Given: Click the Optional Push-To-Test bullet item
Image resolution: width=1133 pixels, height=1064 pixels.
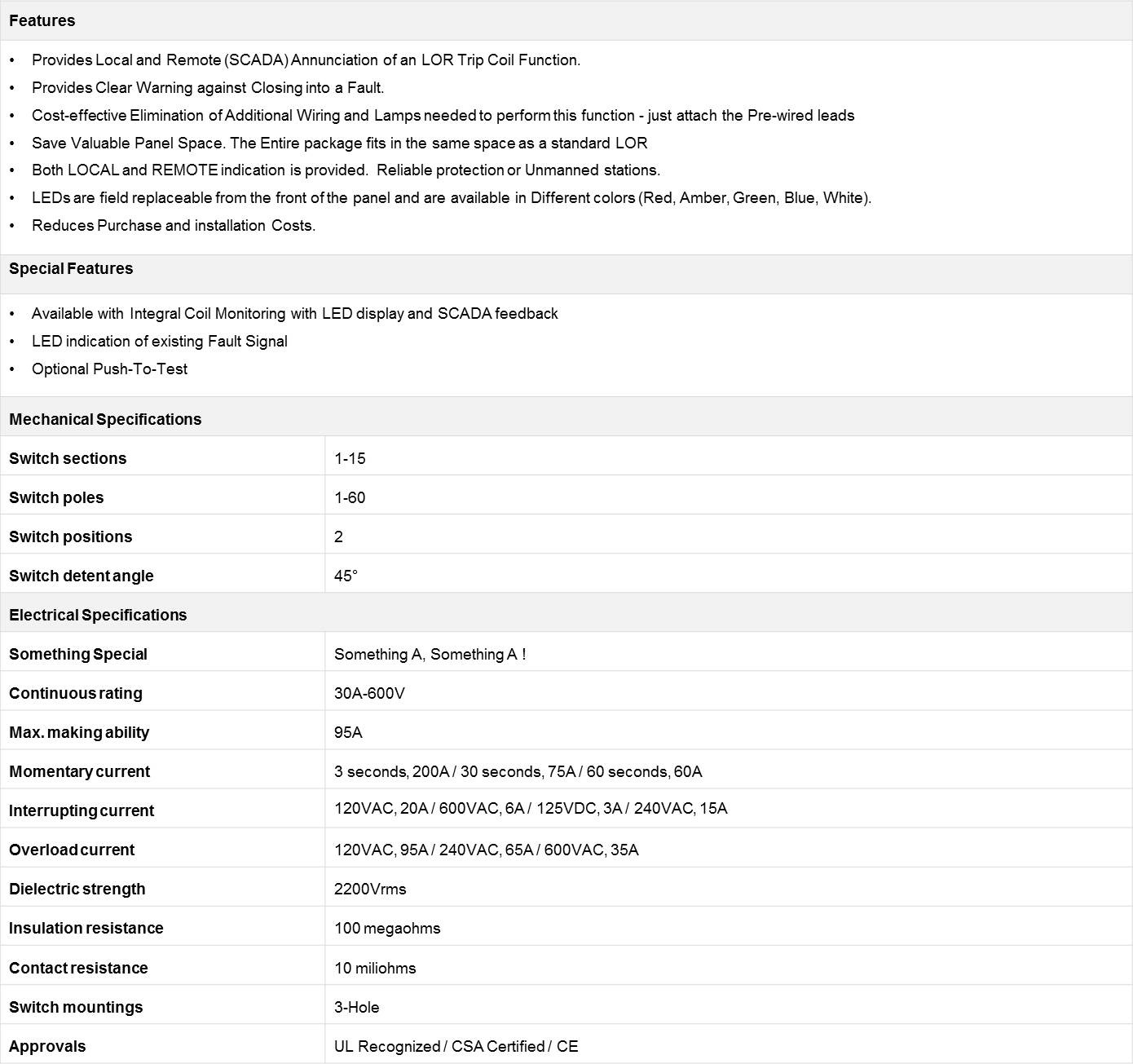Looking at the screenshot, I should (109, 369).
